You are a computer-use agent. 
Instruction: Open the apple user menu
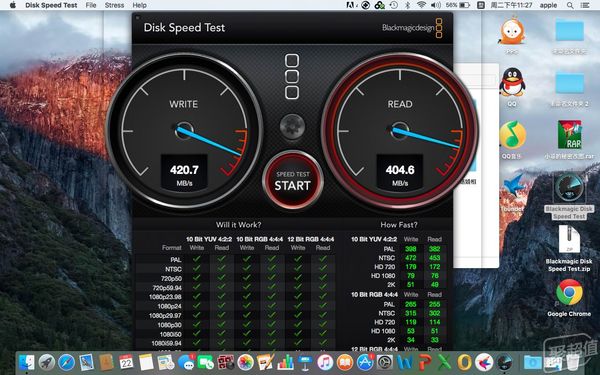point(548,5)
